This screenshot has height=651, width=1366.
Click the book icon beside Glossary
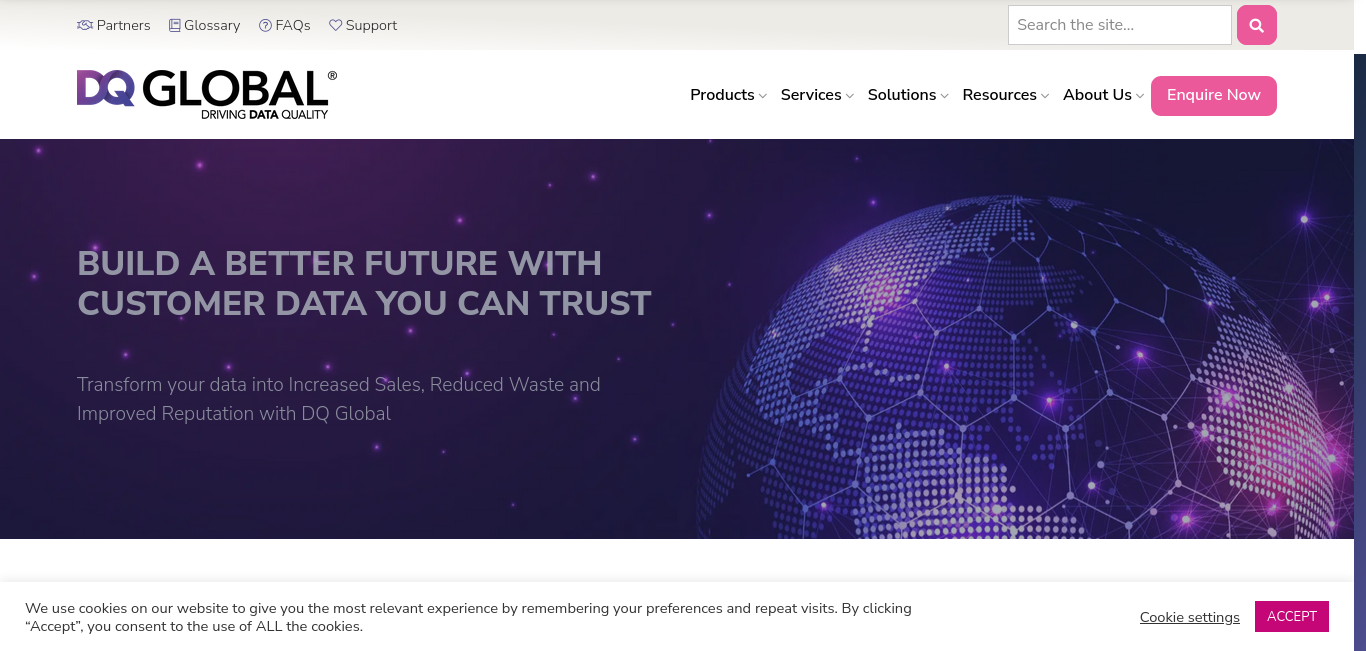tap(175, 25)
